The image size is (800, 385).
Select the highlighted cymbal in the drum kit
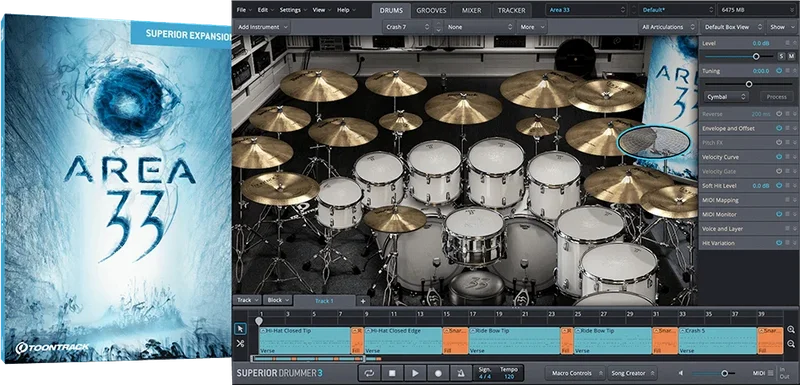[654, 142]
